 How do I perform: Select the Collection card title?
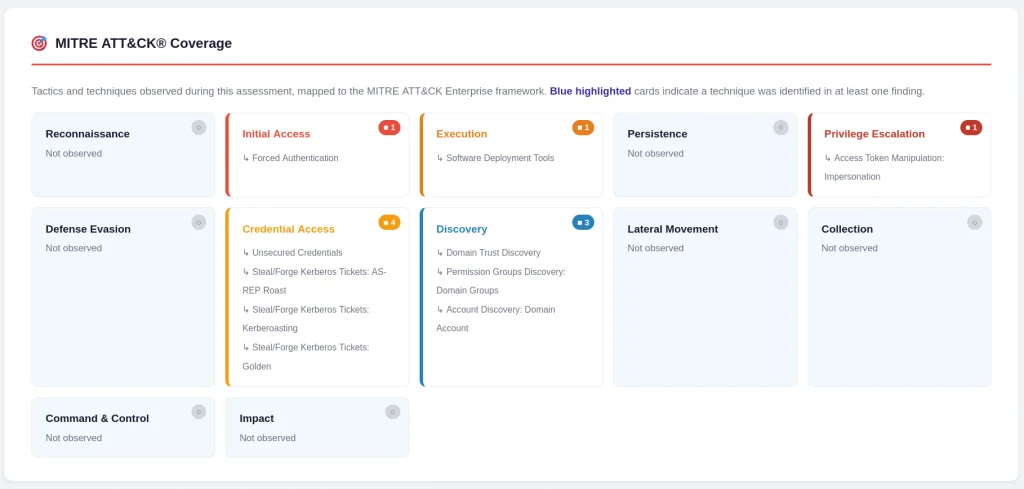click(847, 229)
